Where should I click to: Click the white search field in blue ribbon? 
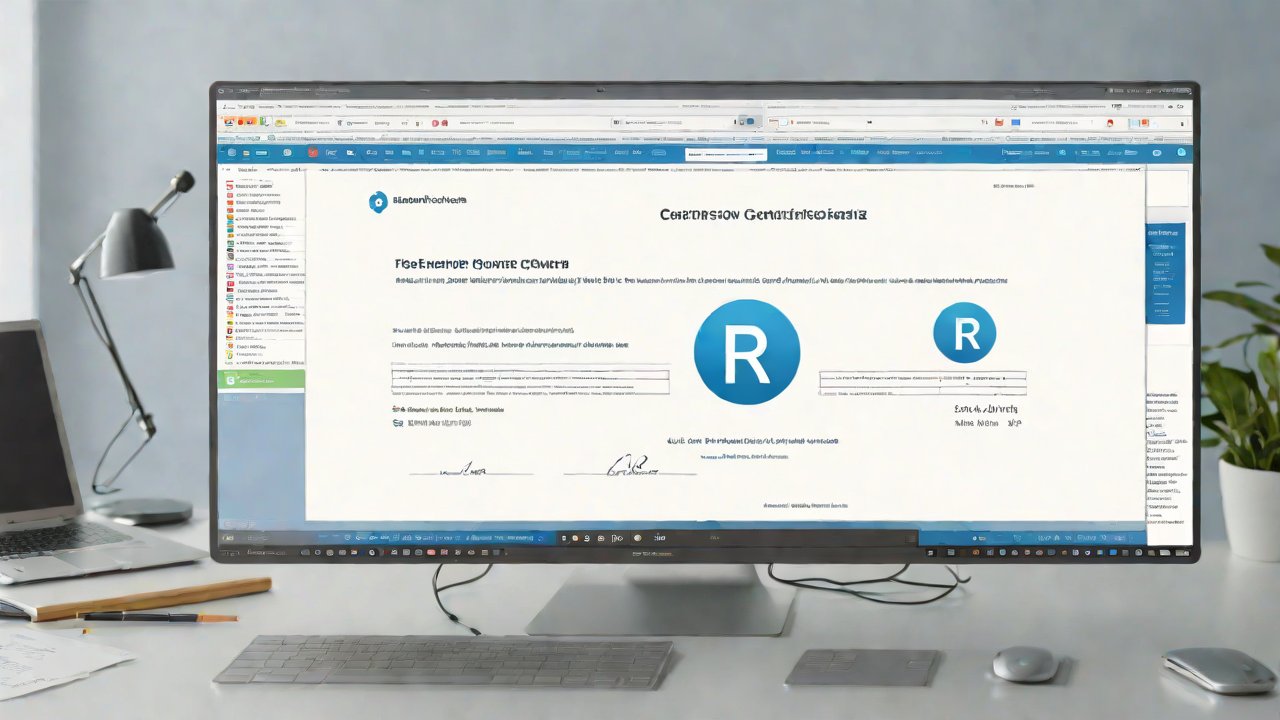click(726, 154)
